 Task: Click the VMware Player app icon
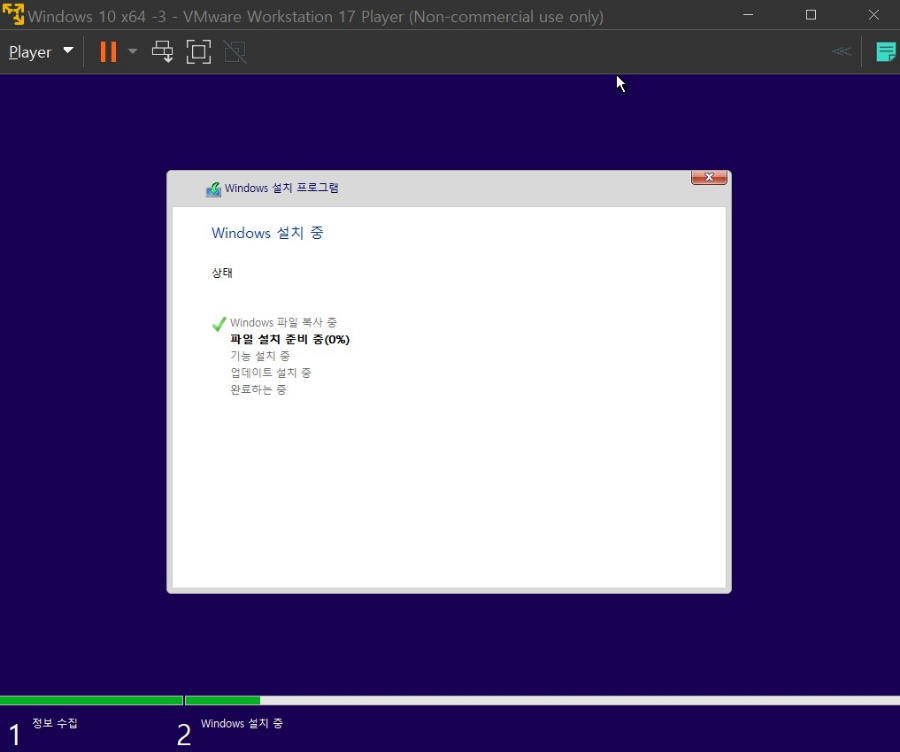tap(13, 14)
